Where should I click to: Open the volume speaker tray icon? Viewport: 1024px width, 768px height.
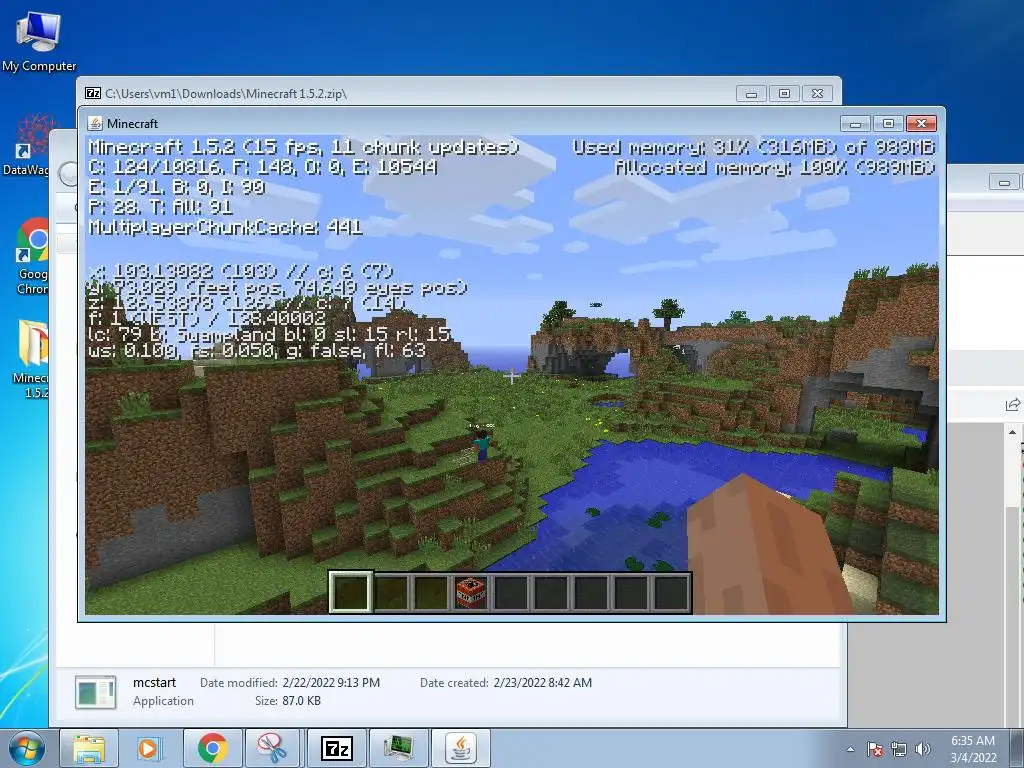923,749
